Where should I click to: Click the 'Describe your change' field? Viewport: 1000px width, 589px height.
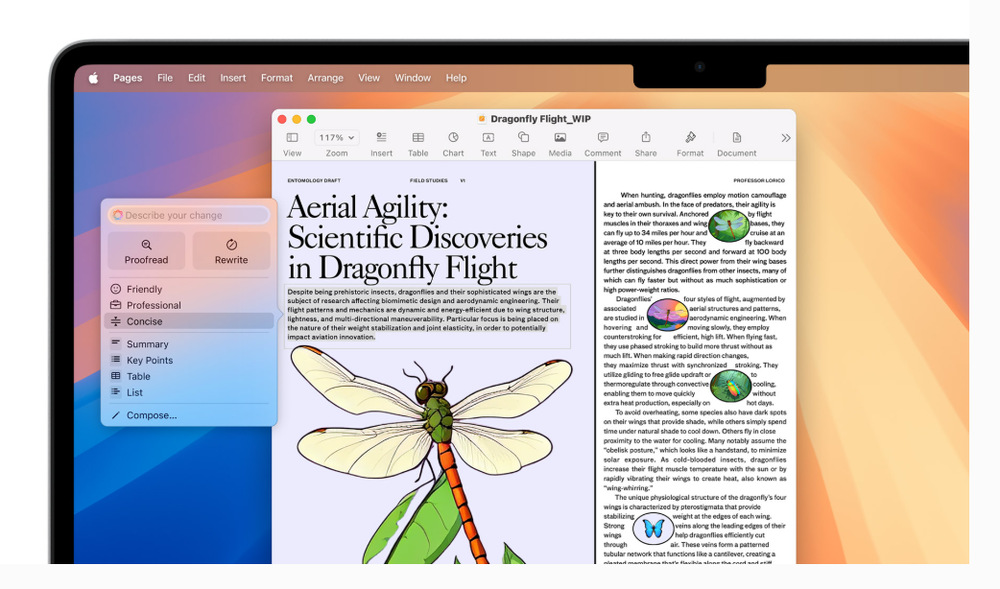pos(189,215)
